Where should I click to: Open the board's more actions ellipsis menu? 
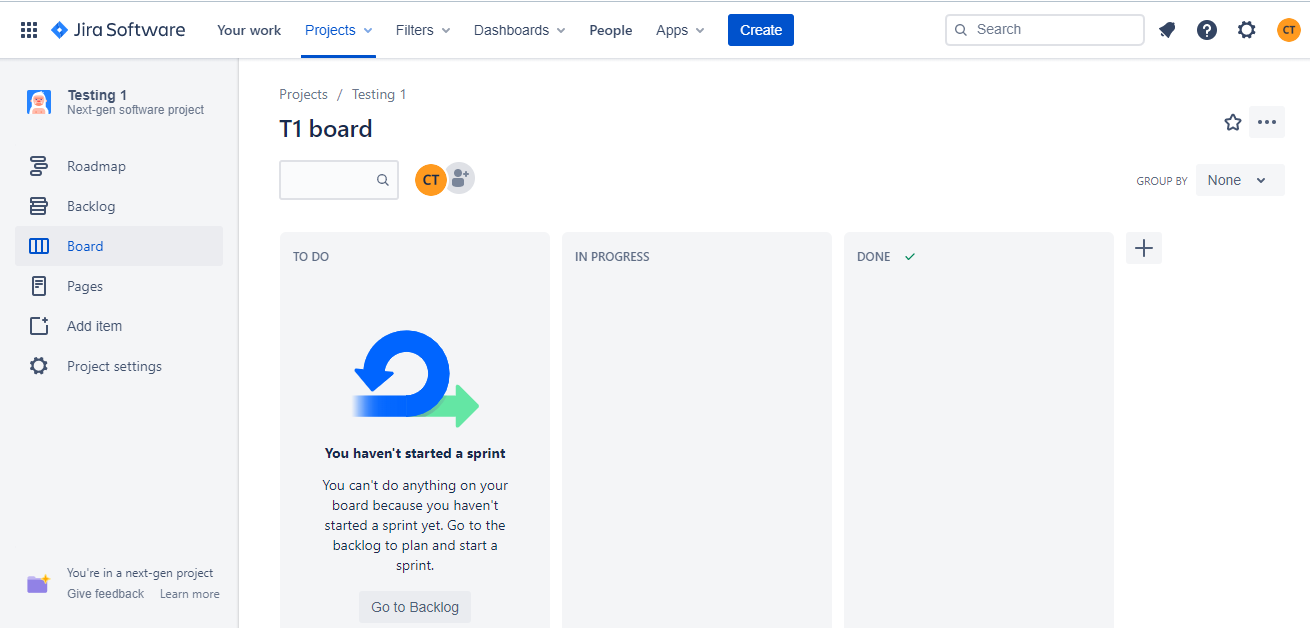(x=1267, y=122)
